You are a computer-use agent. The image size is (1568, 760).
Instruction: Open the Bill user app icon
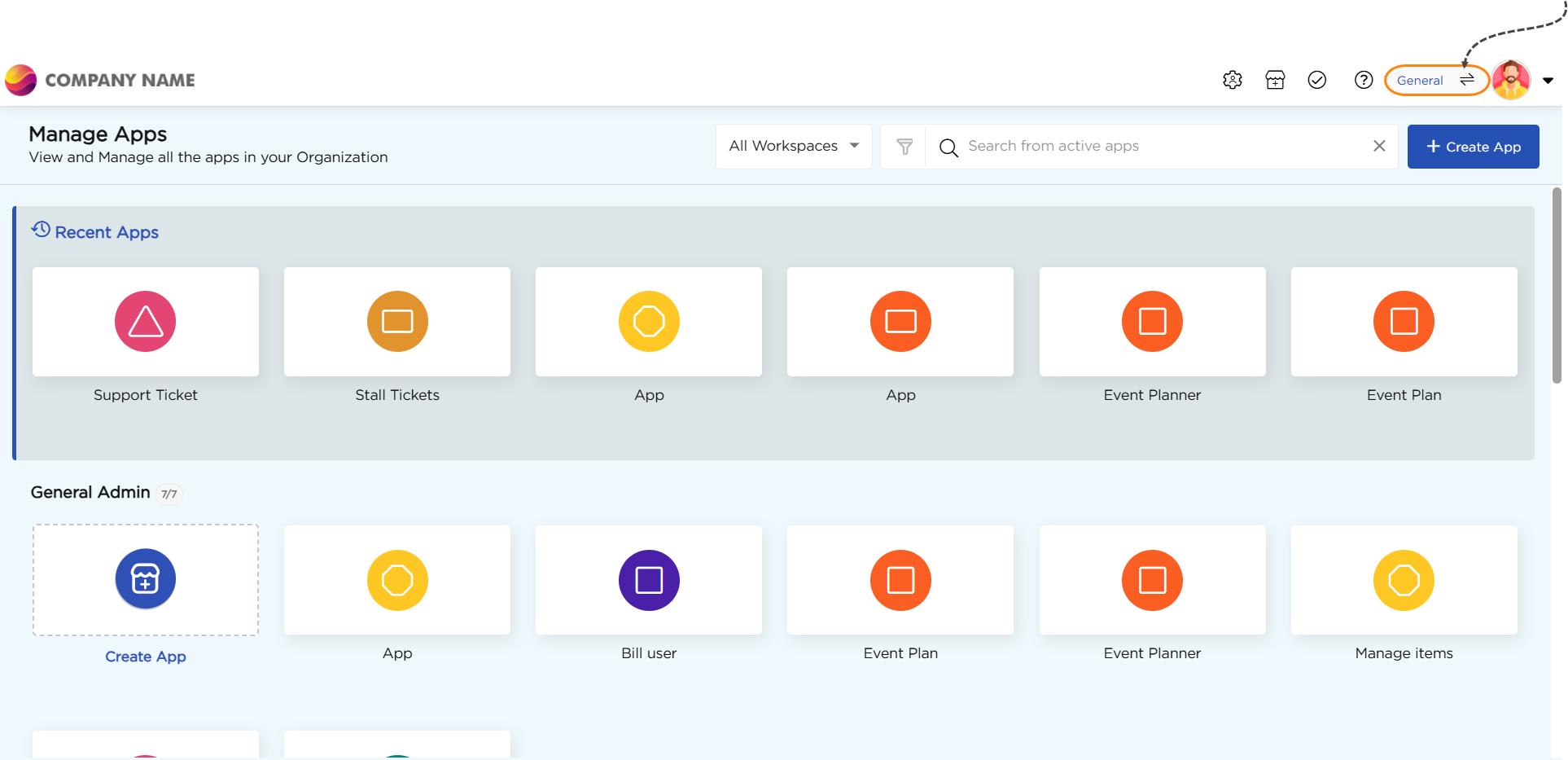pyautogui.click(x=648, y=580)
